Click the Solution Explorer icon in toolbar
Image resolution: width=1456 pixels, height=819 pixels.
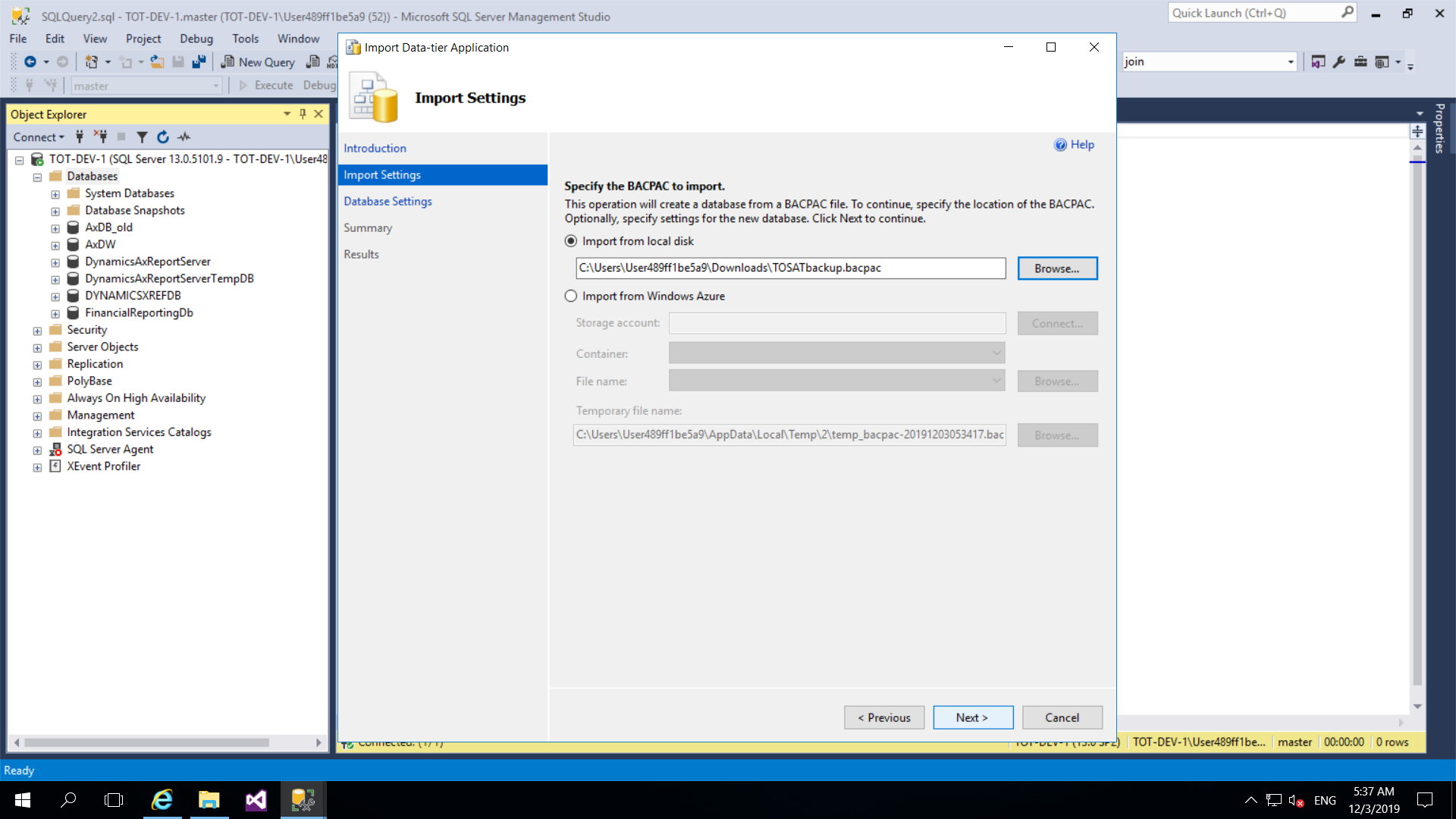(1318, 62)
